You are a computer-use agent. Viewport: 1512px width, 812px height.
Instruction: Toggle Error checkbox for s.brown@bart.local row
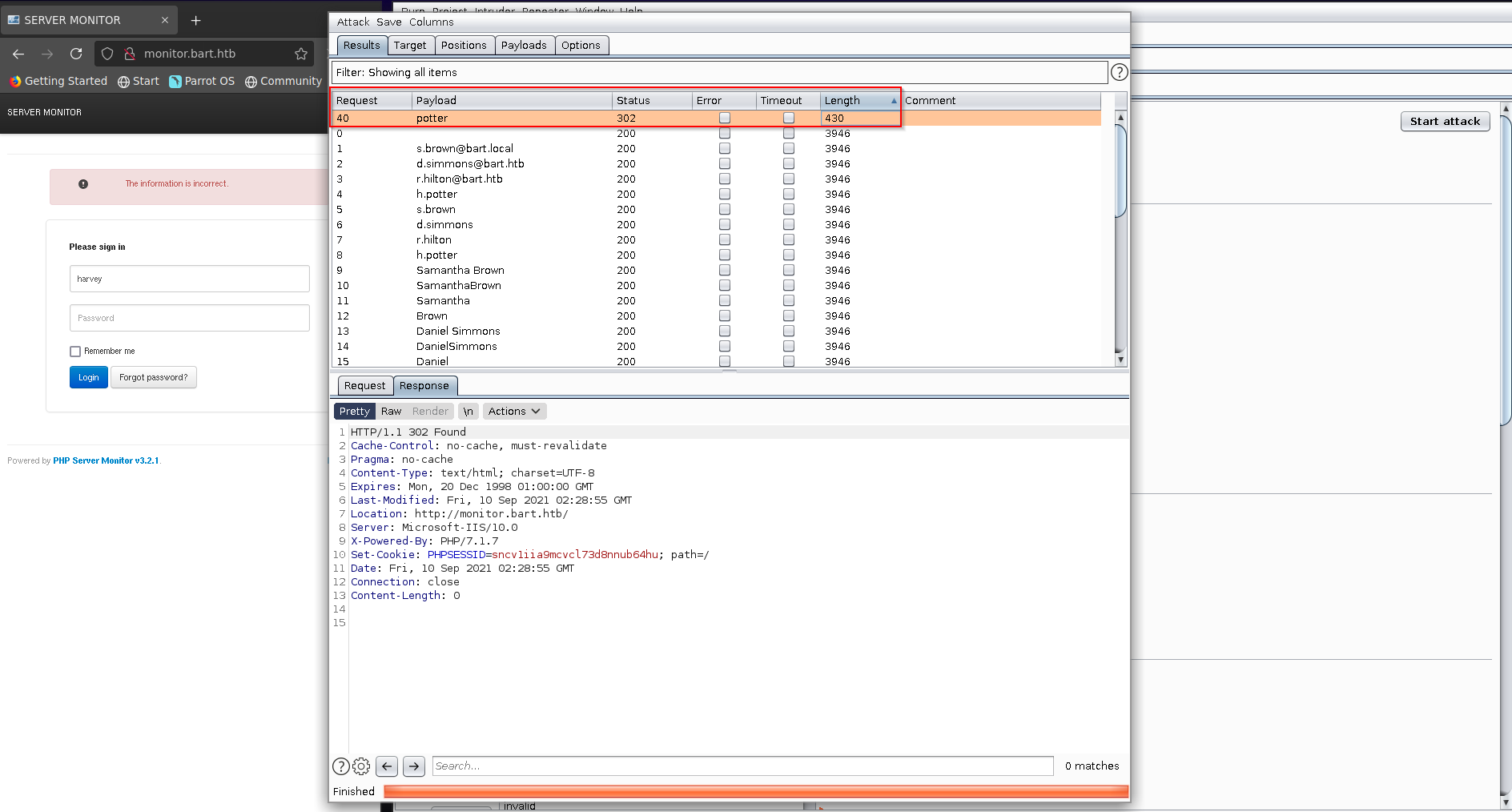click(x=725, y=148)
